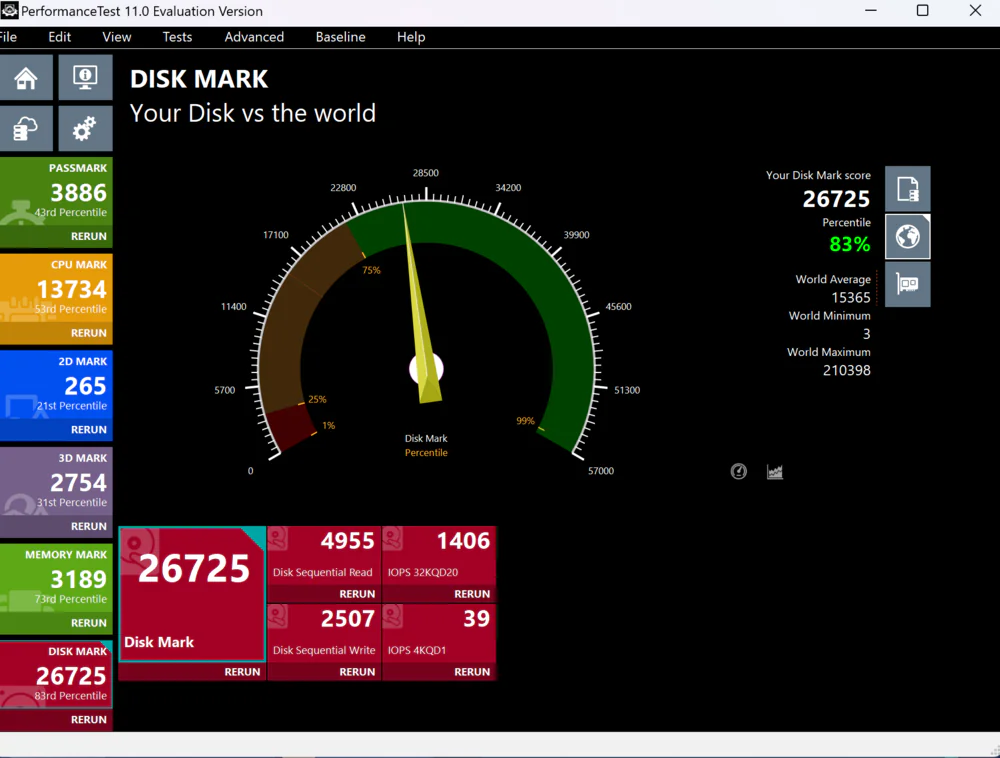
Task: Go to the Home dashboard icon
Action: [26, 78]
